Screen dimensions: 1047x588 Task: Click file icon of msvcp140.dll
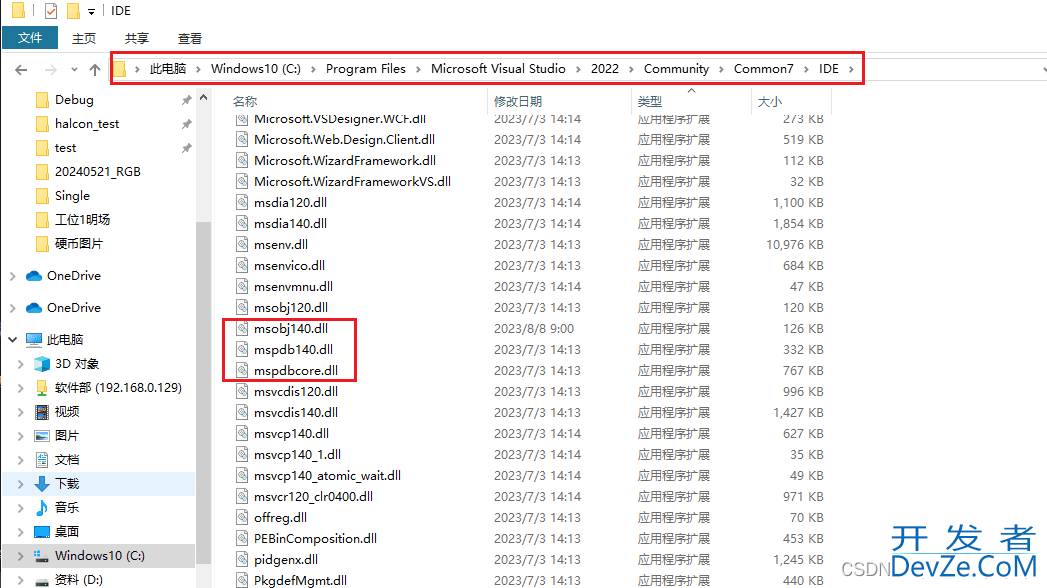(x=242, y=433)
